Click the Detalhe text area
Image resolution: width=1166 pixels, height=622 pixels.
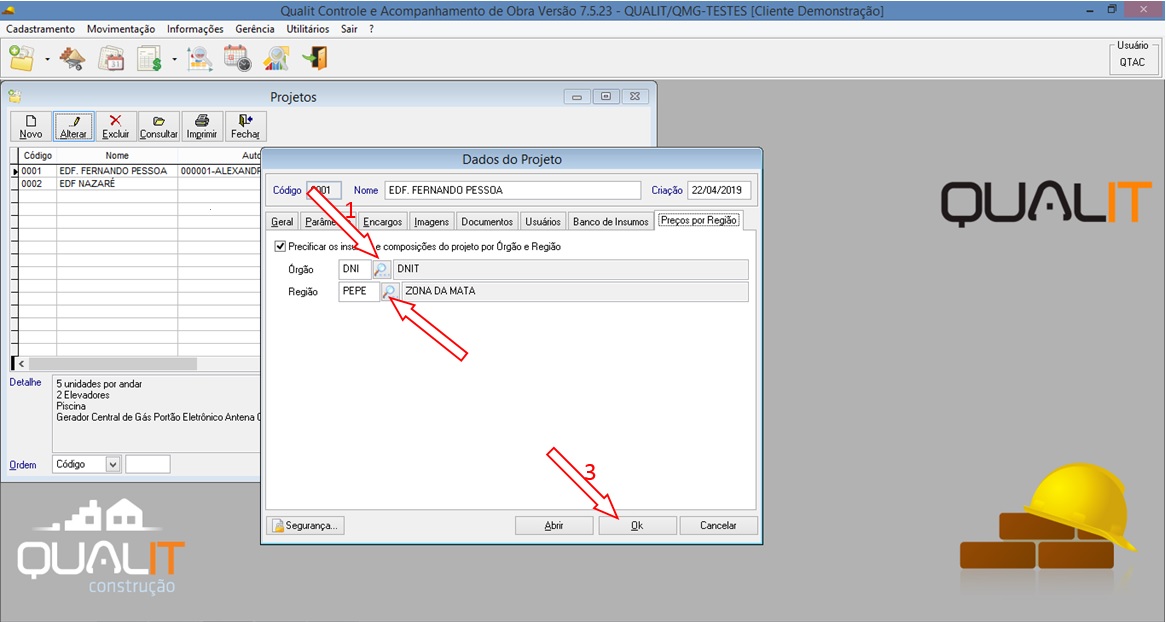click(x=156, y=413)
